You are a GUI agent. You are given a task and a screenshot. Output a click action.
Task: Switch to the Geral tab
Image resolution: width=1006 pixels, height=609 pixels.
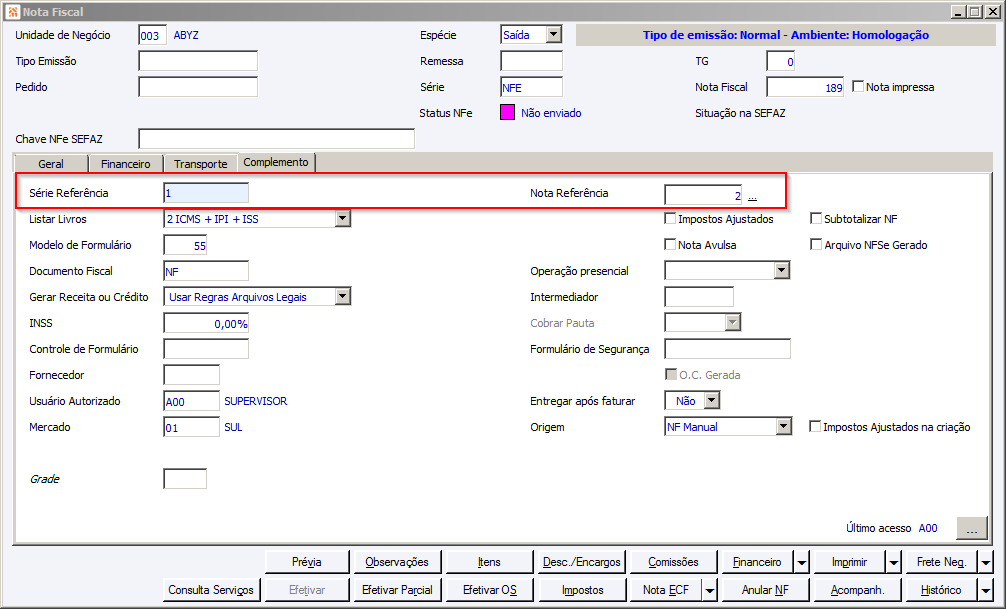pyautogui.click(x=51, y=164)
